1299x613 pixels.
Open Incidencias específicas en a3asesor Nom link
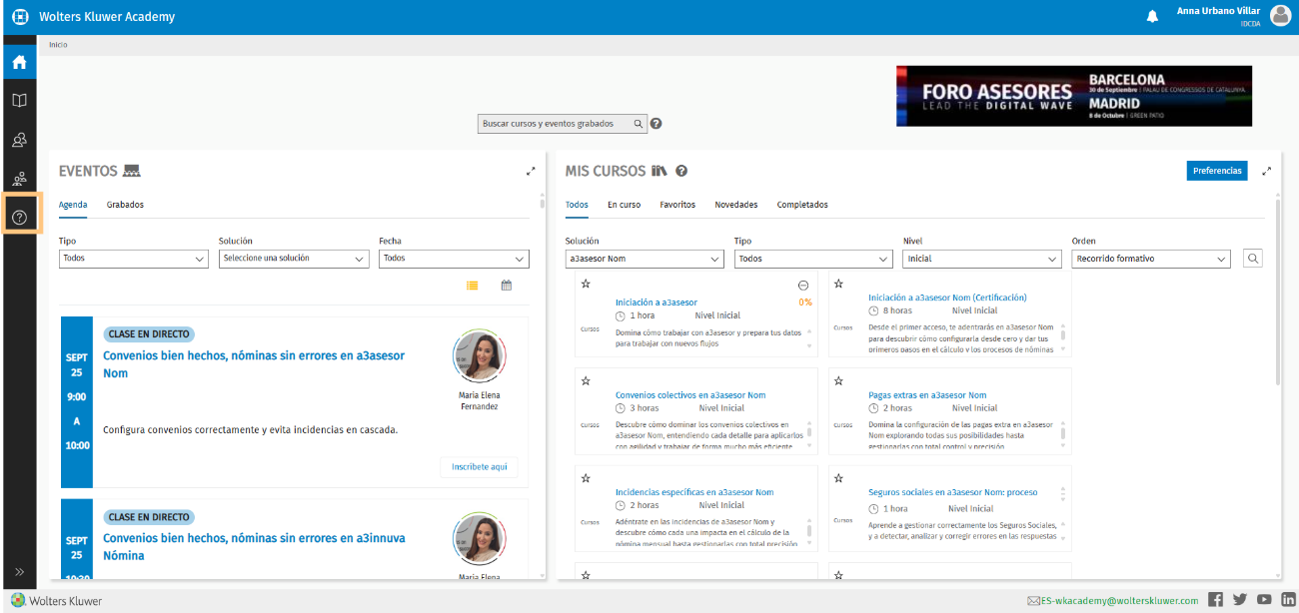694,492
